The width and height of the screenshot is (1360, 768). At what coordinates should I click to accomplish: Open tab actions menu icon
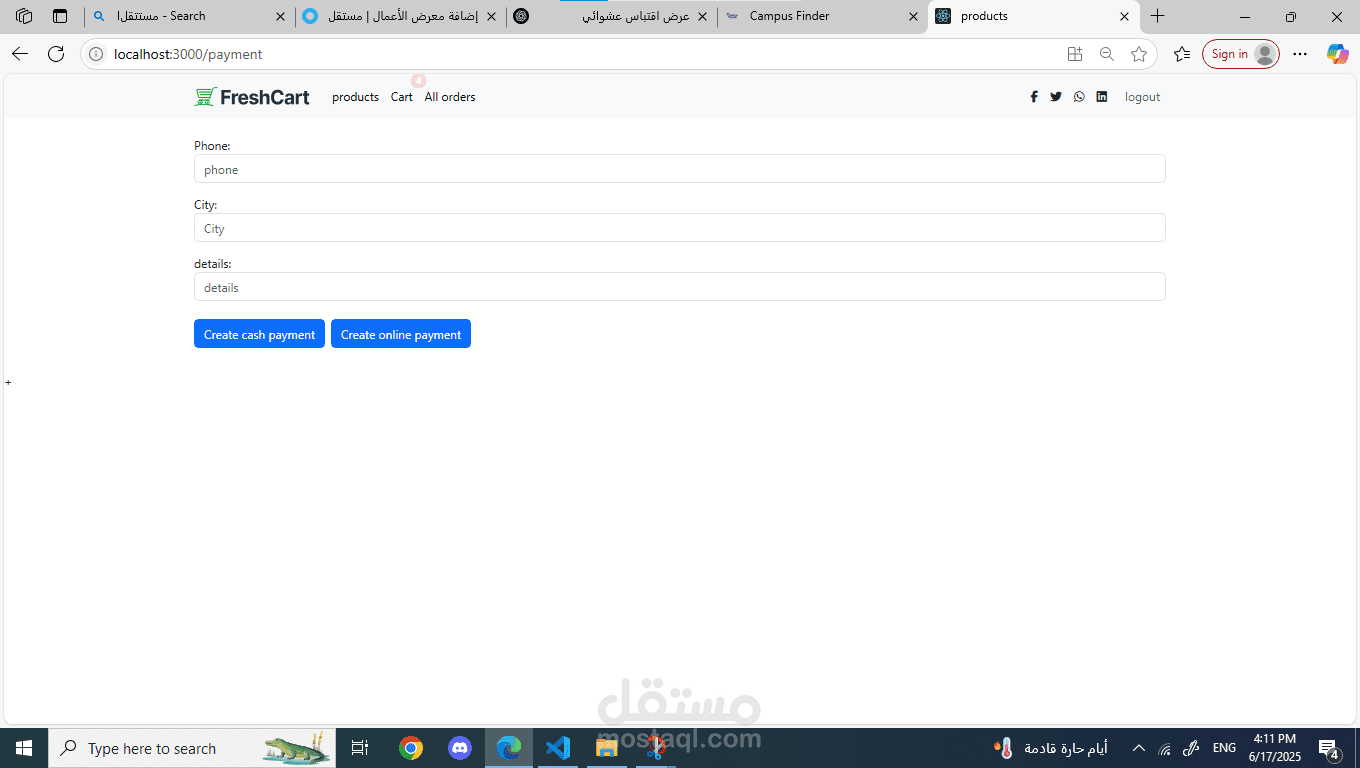[x=60, y=16]
